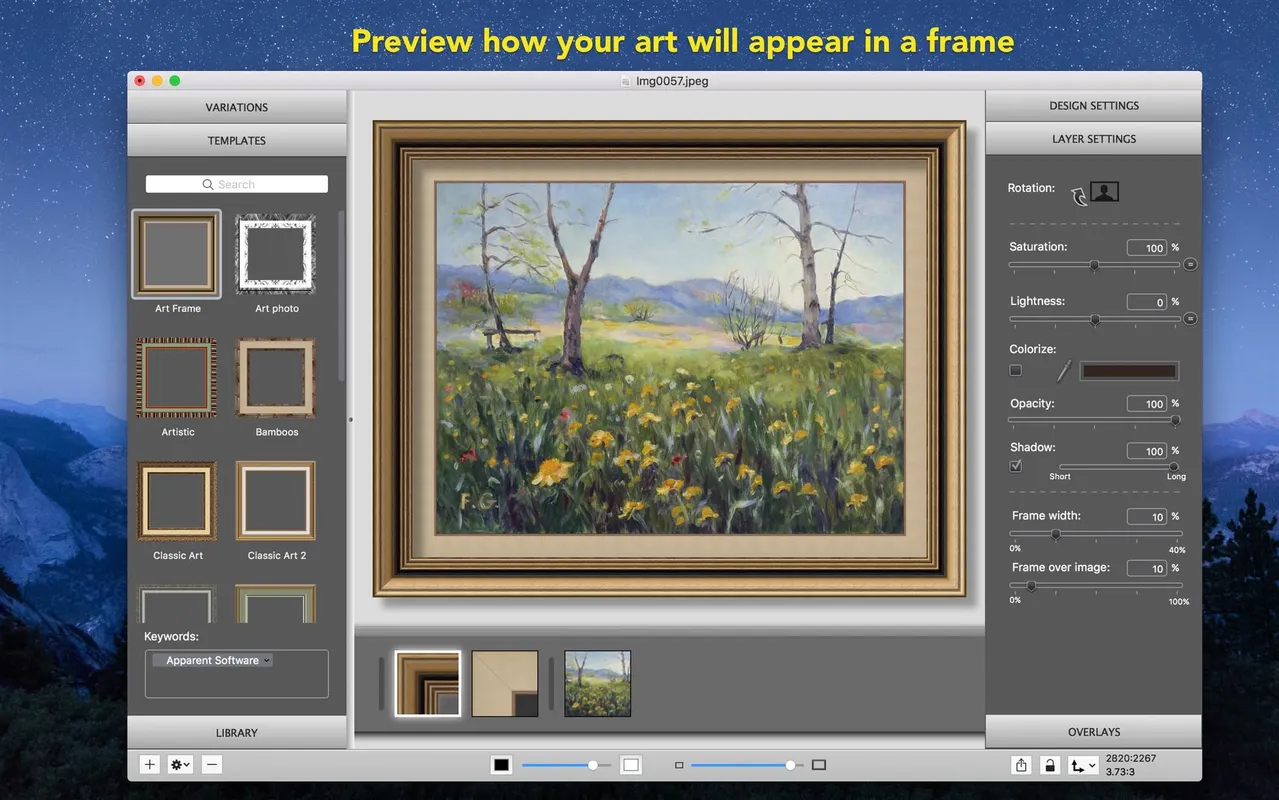The image size is (1279, 800).
Task: Open the Library panel
Action: [237, 732]
